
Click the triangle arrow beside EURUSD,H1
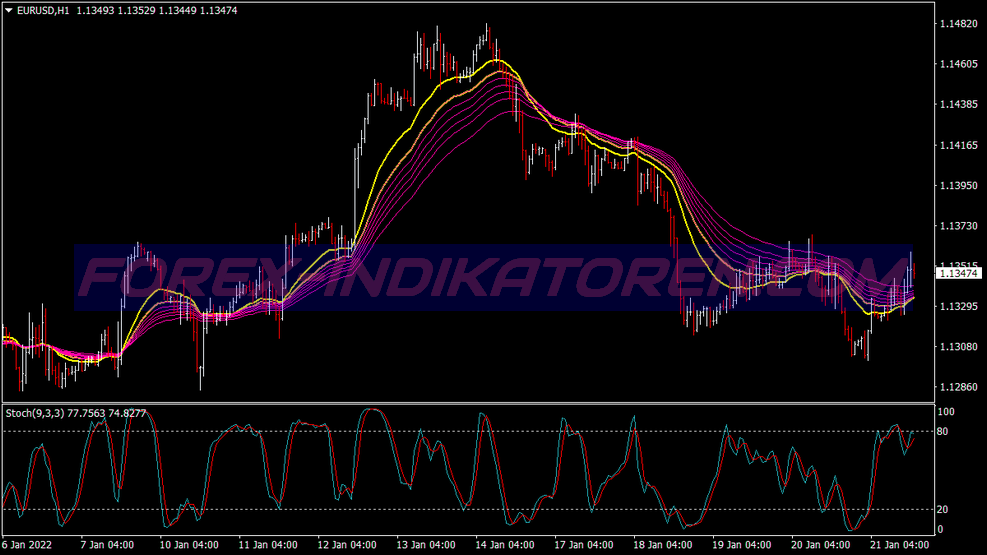tap(9, 10)
